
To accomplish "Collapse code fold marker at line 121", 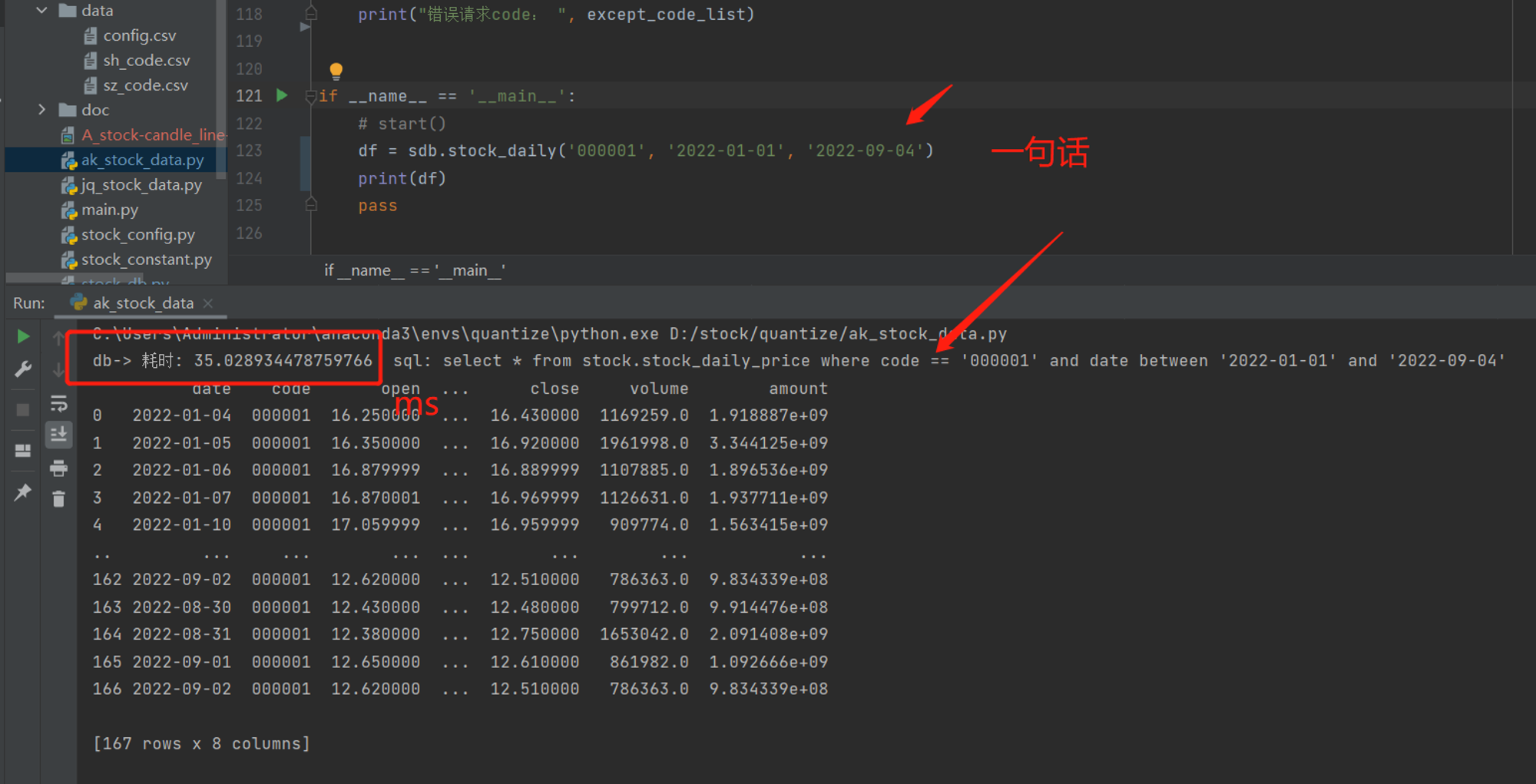I will [x=311, y=96].
